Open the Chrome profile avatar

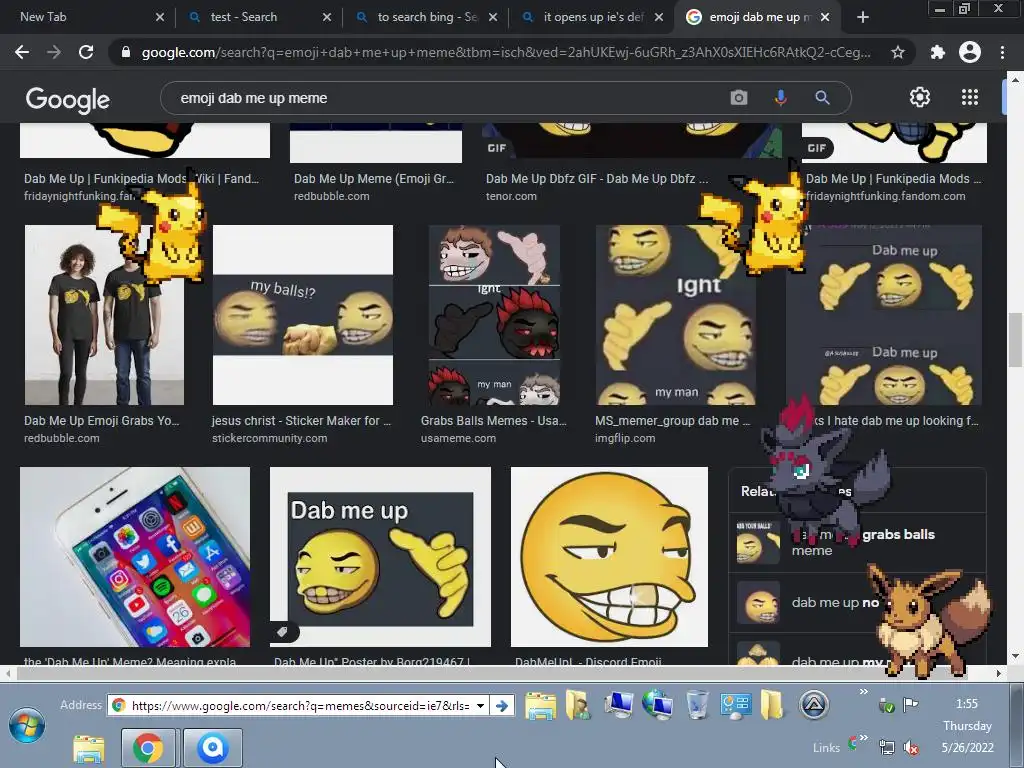(x=970, y=52)
